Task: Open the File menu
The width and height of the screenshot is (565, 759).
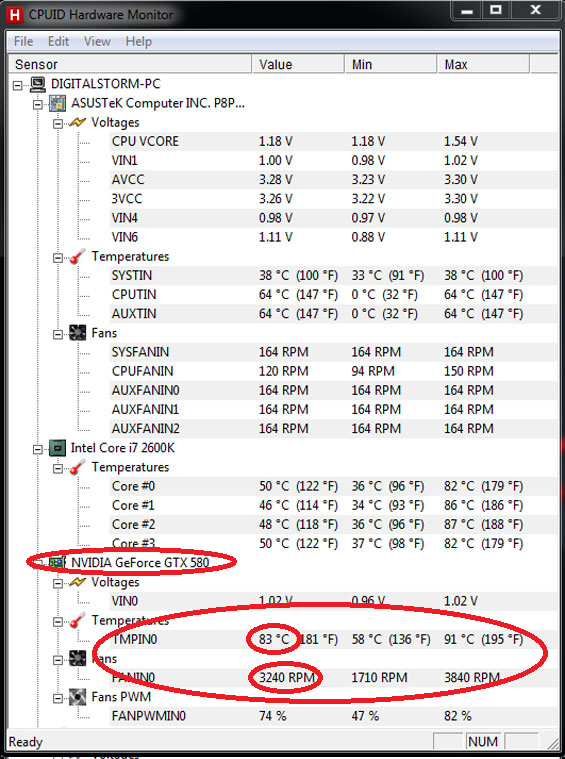Action: (23, 42)
